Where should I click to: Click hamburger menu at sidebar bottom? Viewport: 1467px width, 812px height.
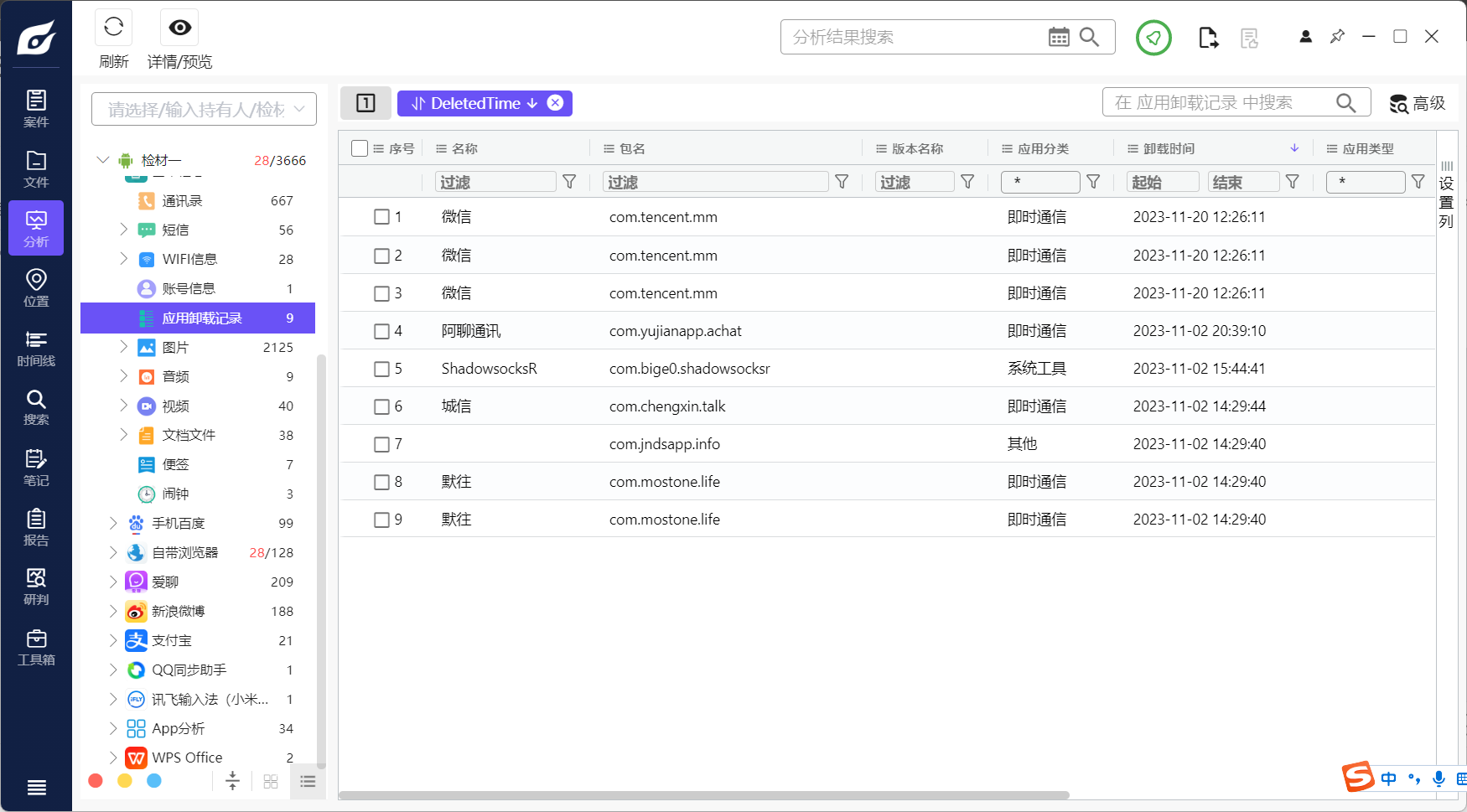(36, 788)
